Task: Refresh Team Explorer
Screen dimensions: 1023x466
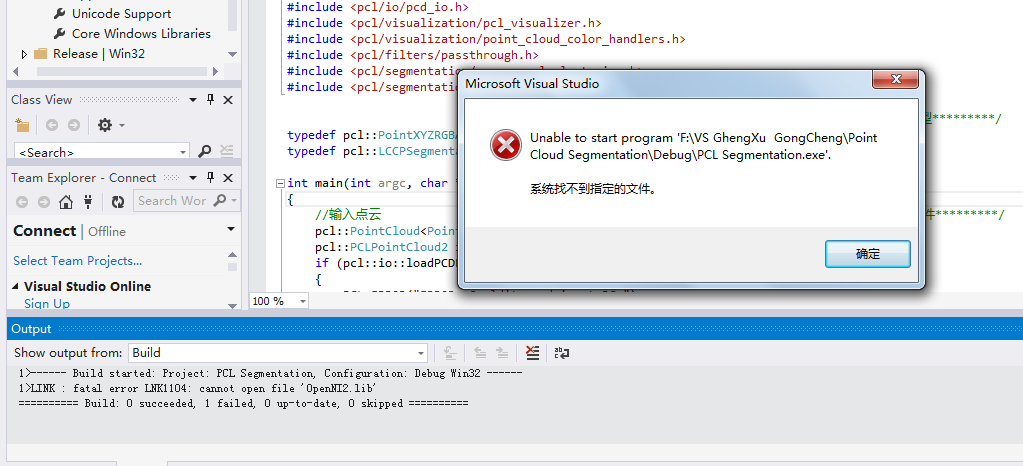Action: point(117,202)
